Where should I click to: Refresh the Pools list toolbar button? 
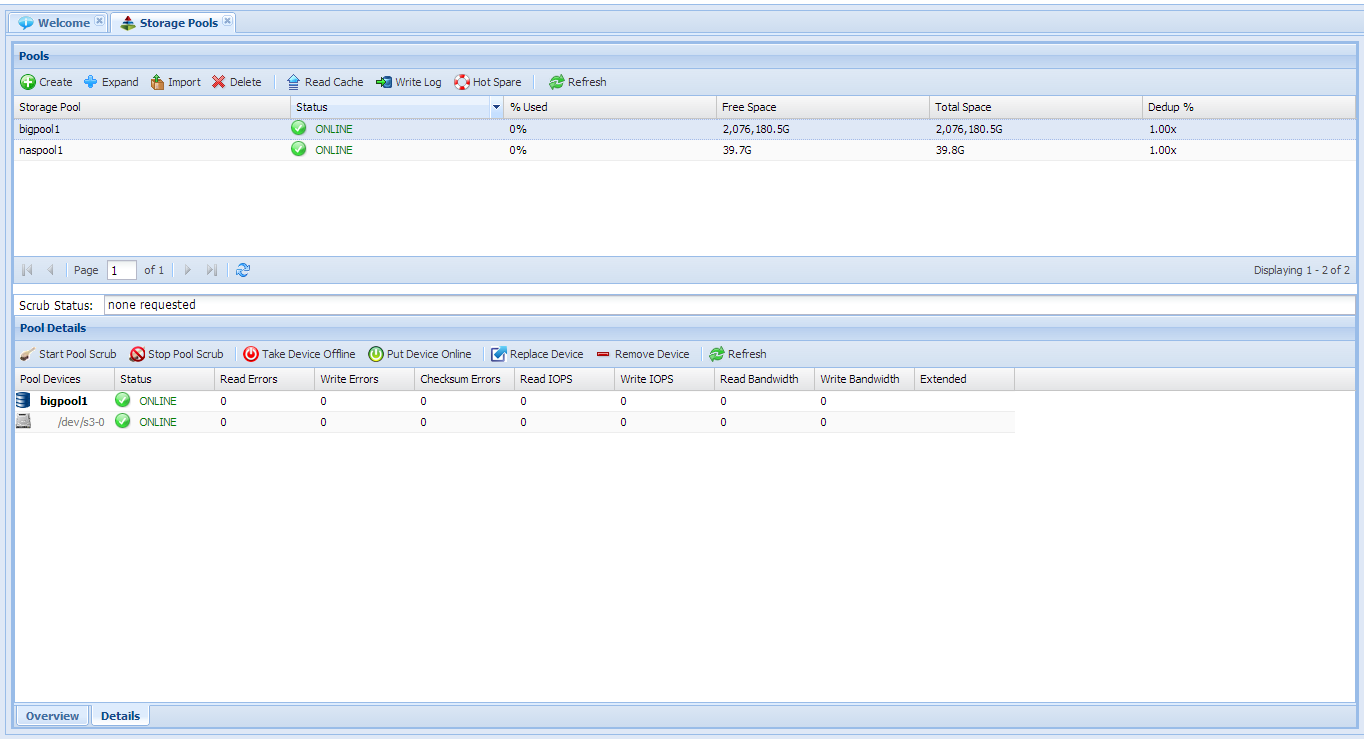click(577, 82)
